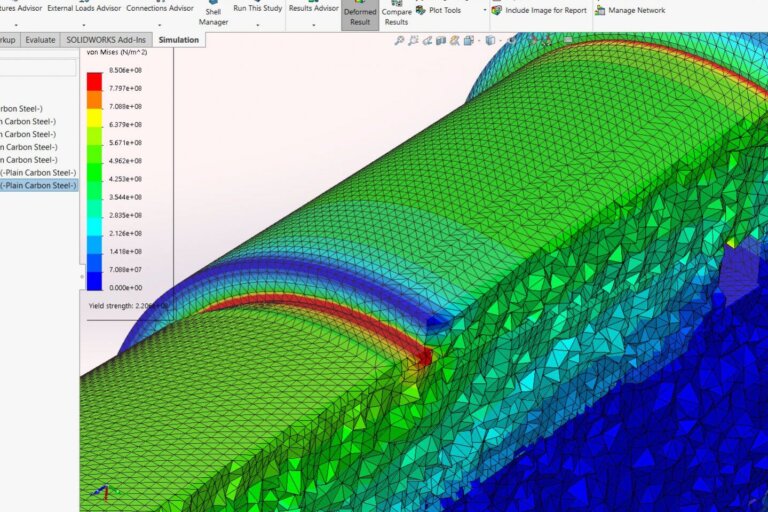The width and height of the screenshot is (768, 512).
Task: Switch to the SOLIDWORKS Add-Ins tab
Action: tap(106, 40)
